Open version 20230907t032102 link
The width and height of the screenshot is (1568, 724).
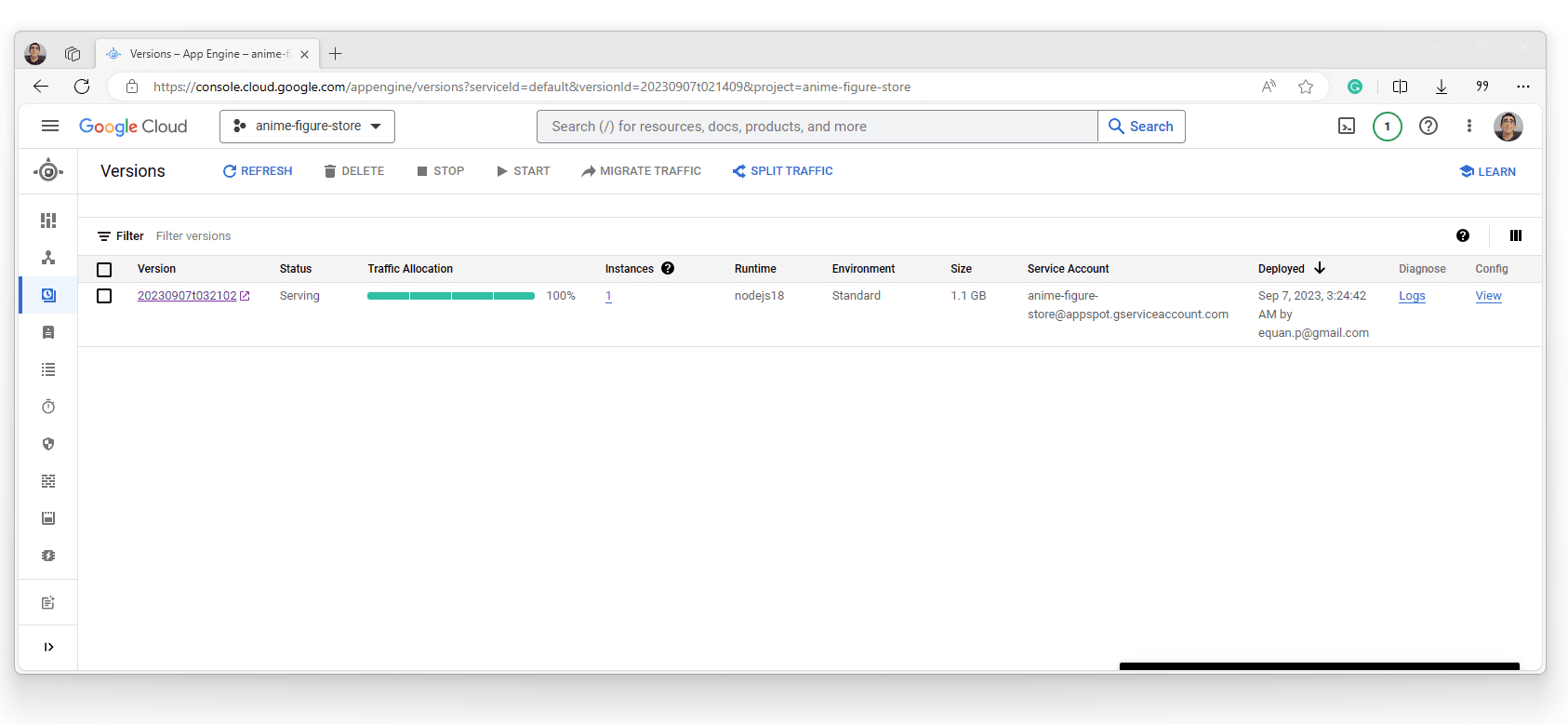click(x=193, y=296)
